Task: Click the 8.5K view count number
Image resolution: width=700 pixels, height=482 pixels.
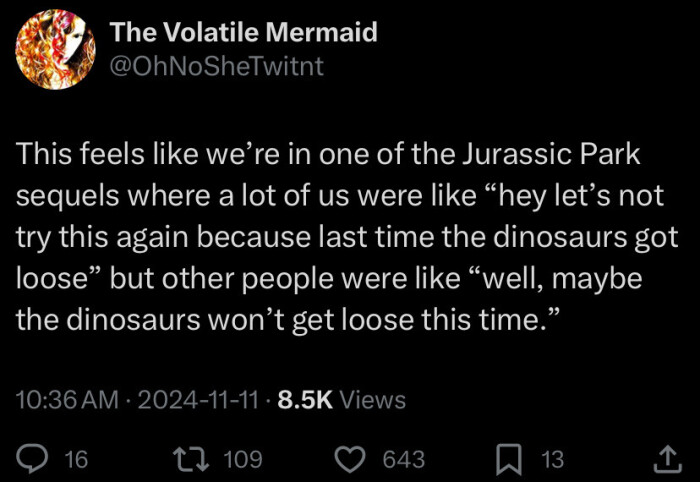Action: (304, 400)
